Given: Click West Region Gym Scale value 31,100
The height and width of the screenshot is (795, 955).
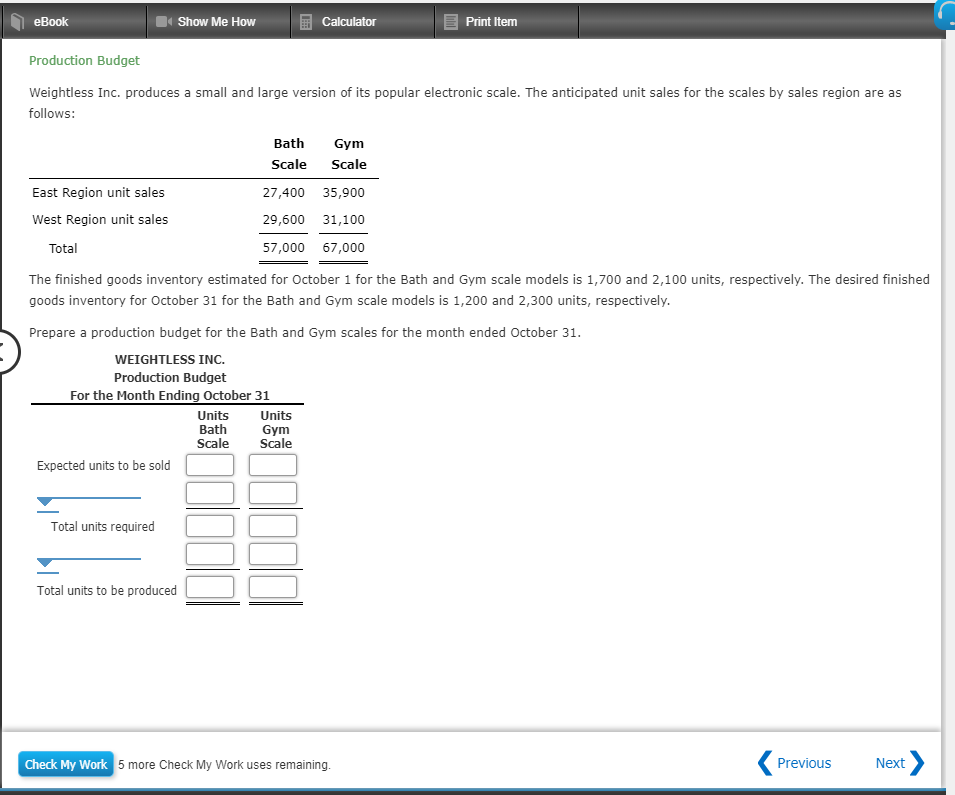Looking at the screenshot, I should (x=344, y=219).
